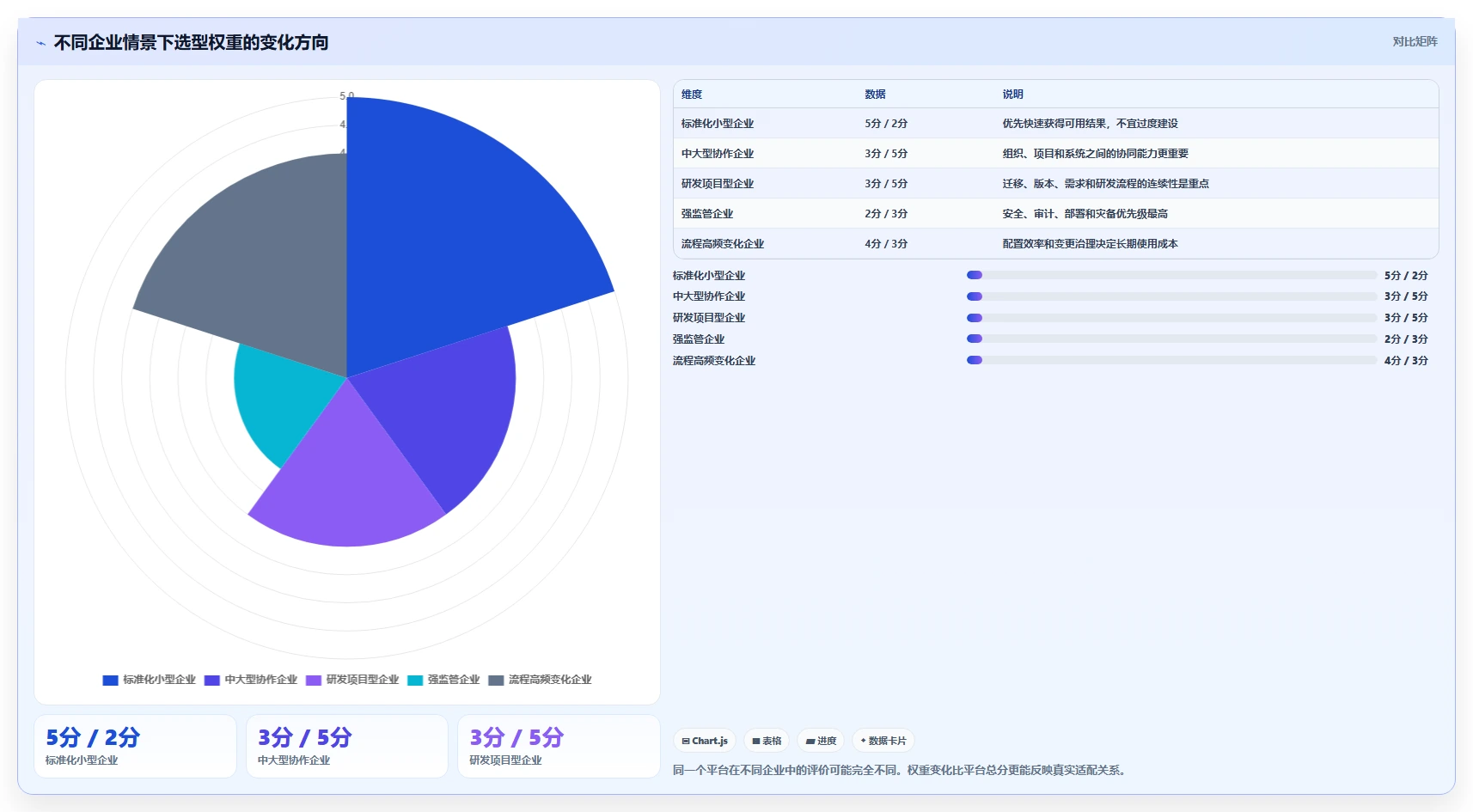
Task: Click the 不同企业情景下选型权重的变化方向 title
Action: (x=191, y=42)
